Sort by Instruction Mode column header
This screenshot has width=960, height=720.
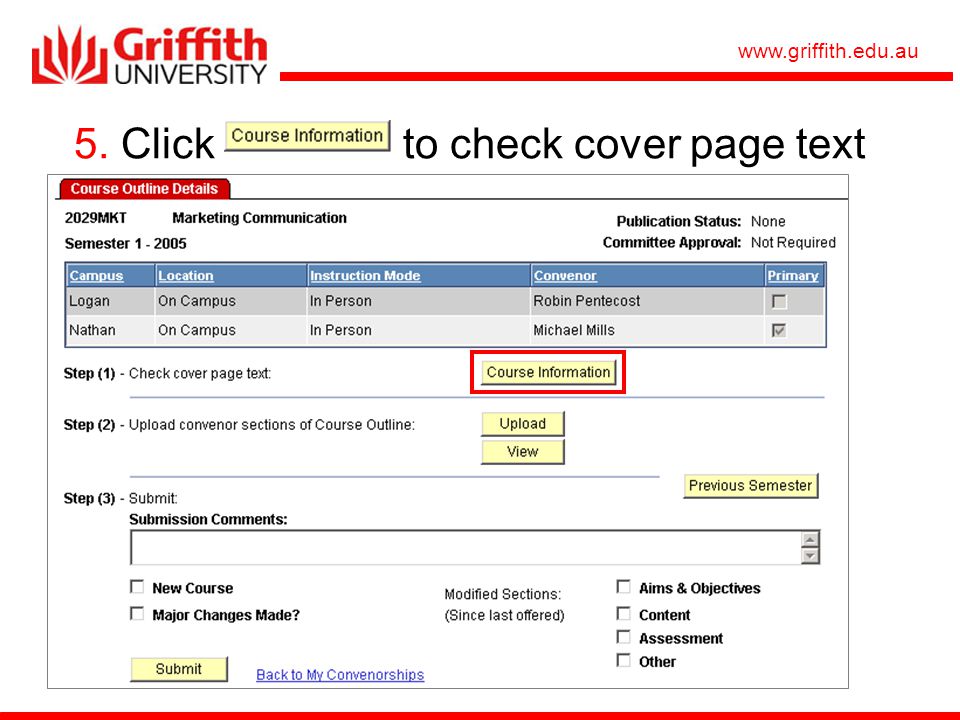tap(365, 276)
